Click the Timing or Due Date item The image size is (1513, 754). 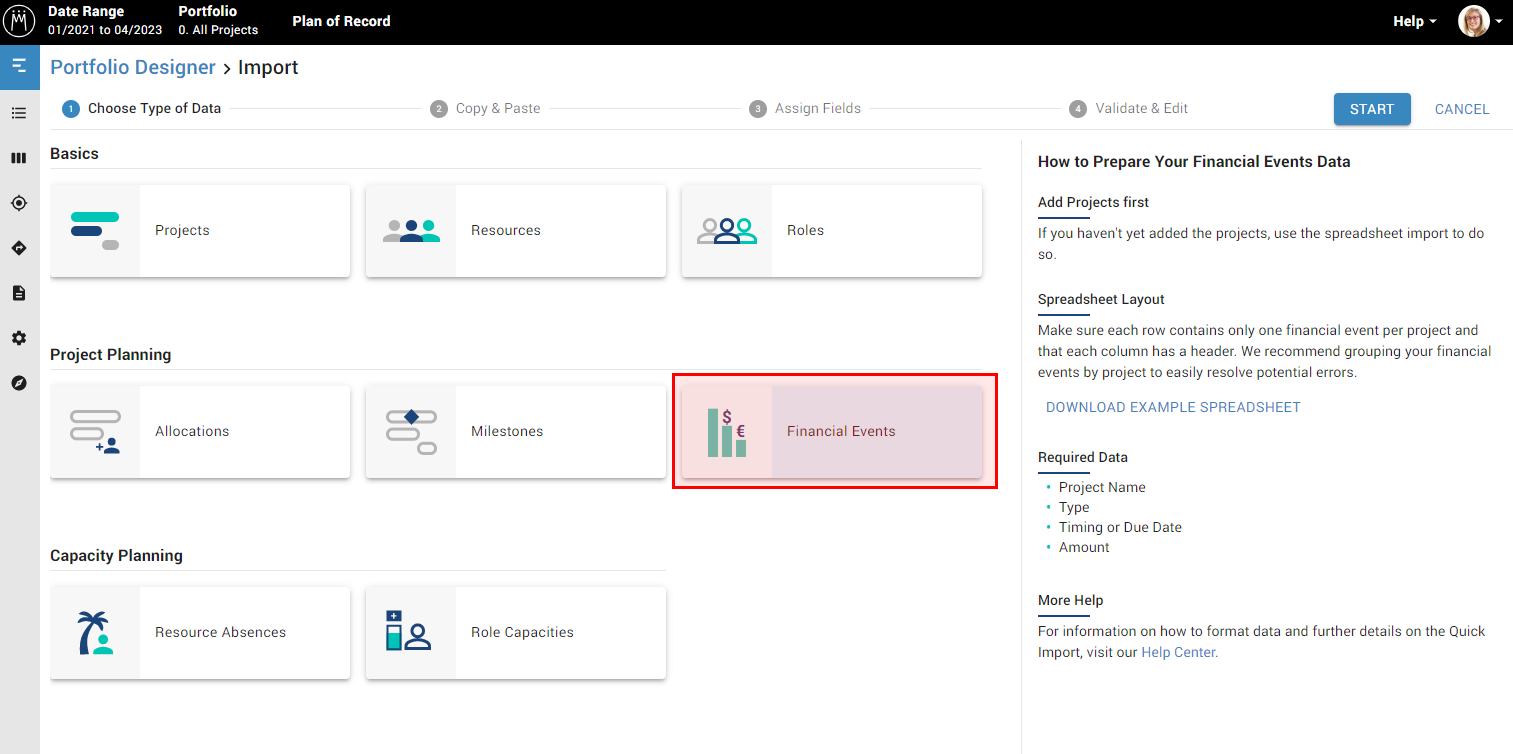click(x=1120, y=527)
